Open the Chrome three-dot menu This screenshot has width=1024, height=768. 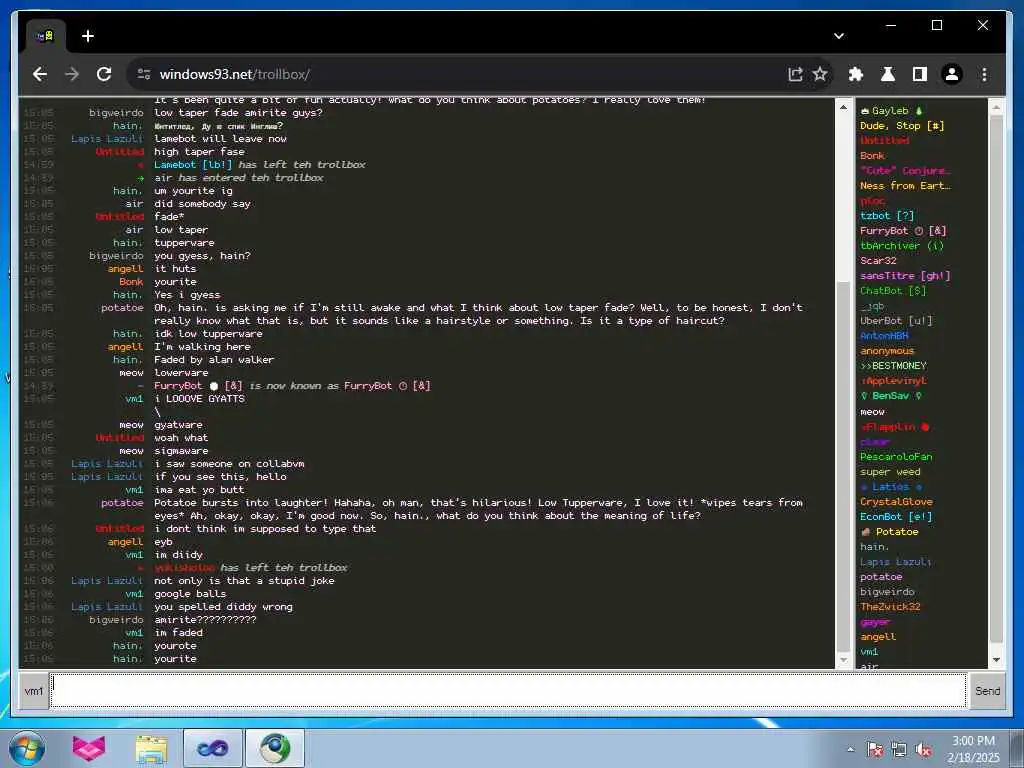(984, 74)
